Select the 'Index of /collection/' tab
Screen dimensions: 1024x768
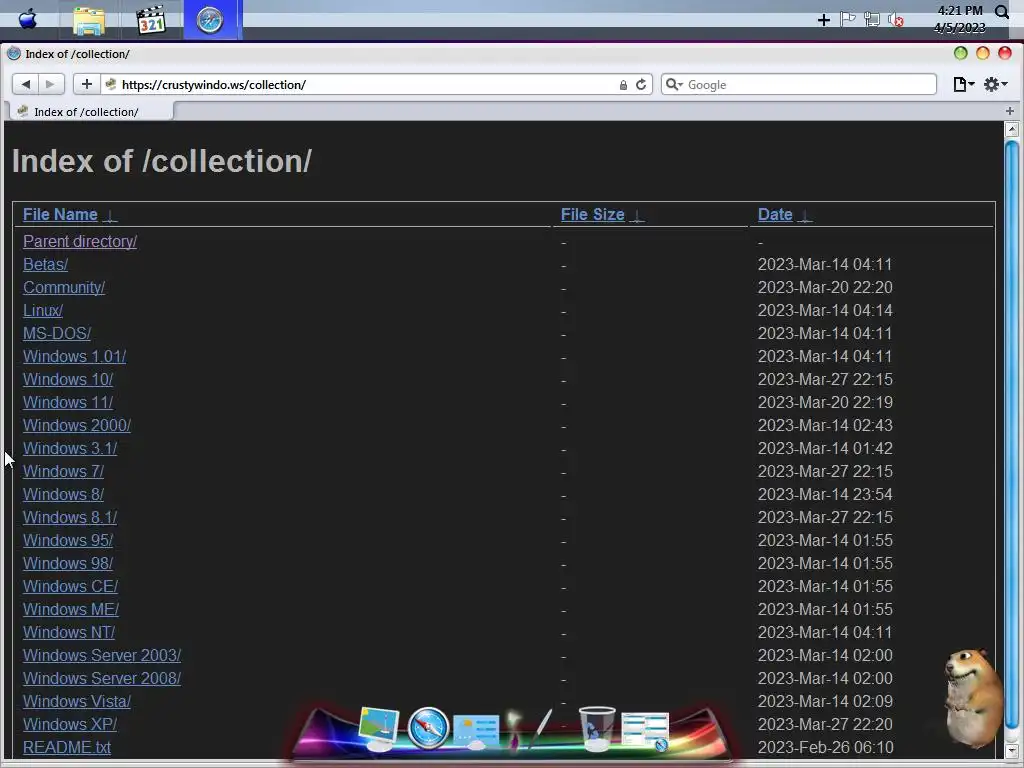click(x=89, y=112)
